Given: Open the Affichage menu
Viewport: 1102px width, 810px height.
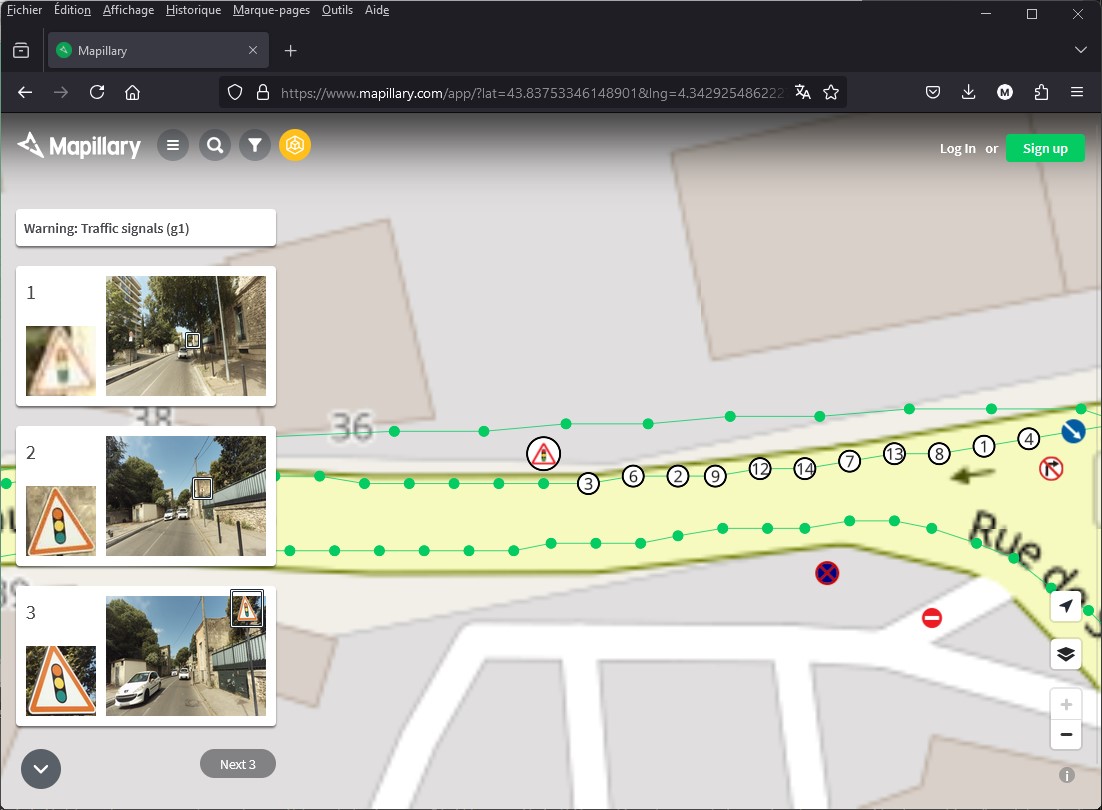Looking at the screenshot, I should (129, 10).
